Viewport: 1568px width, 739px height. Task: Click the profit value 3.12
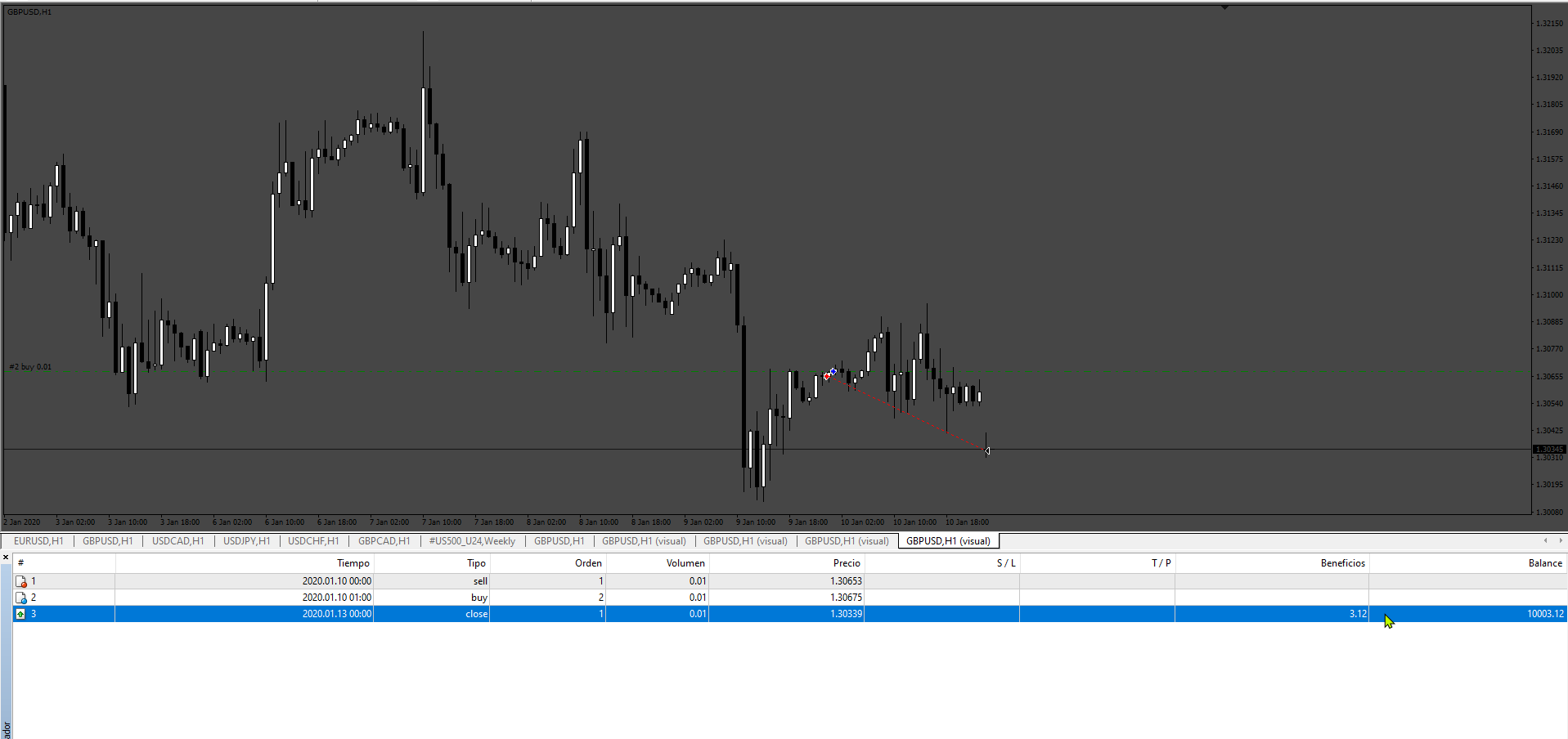tap(1358, 614)
